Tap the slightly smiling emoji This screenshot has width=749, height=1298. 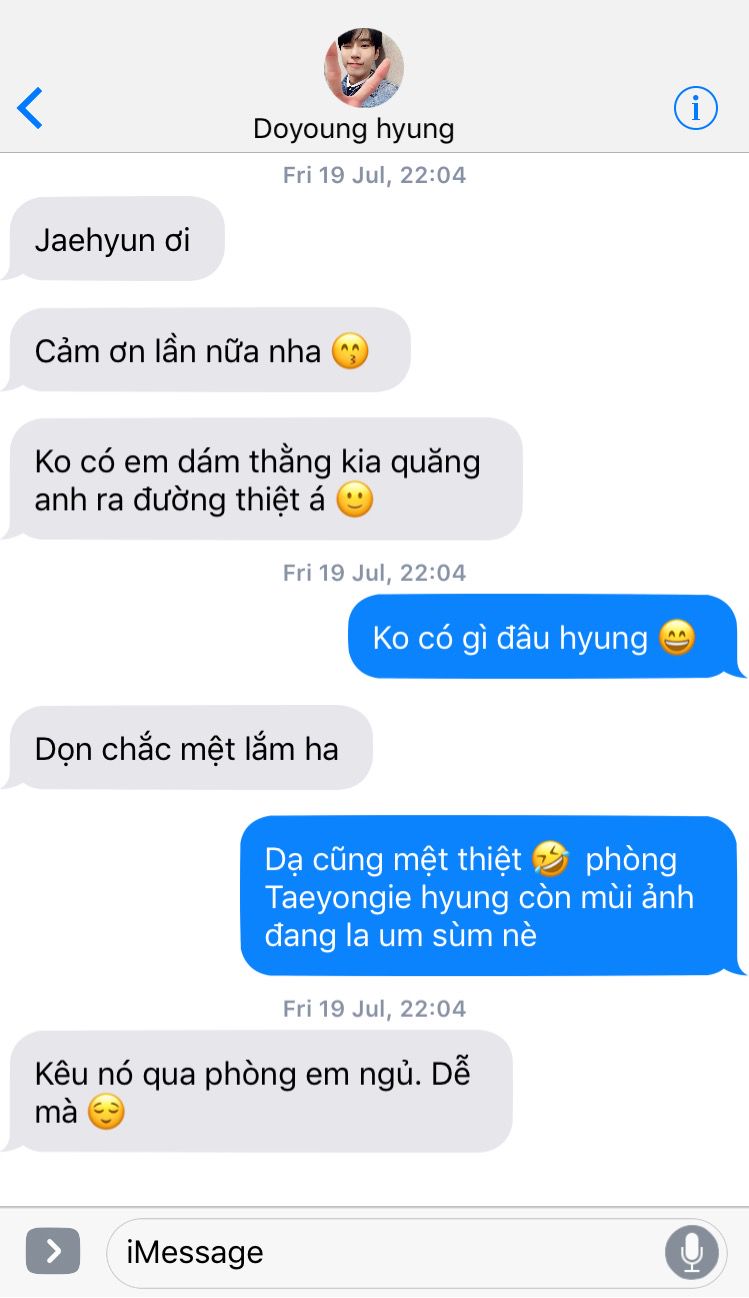pyautogui.click(x=354, y=499)
